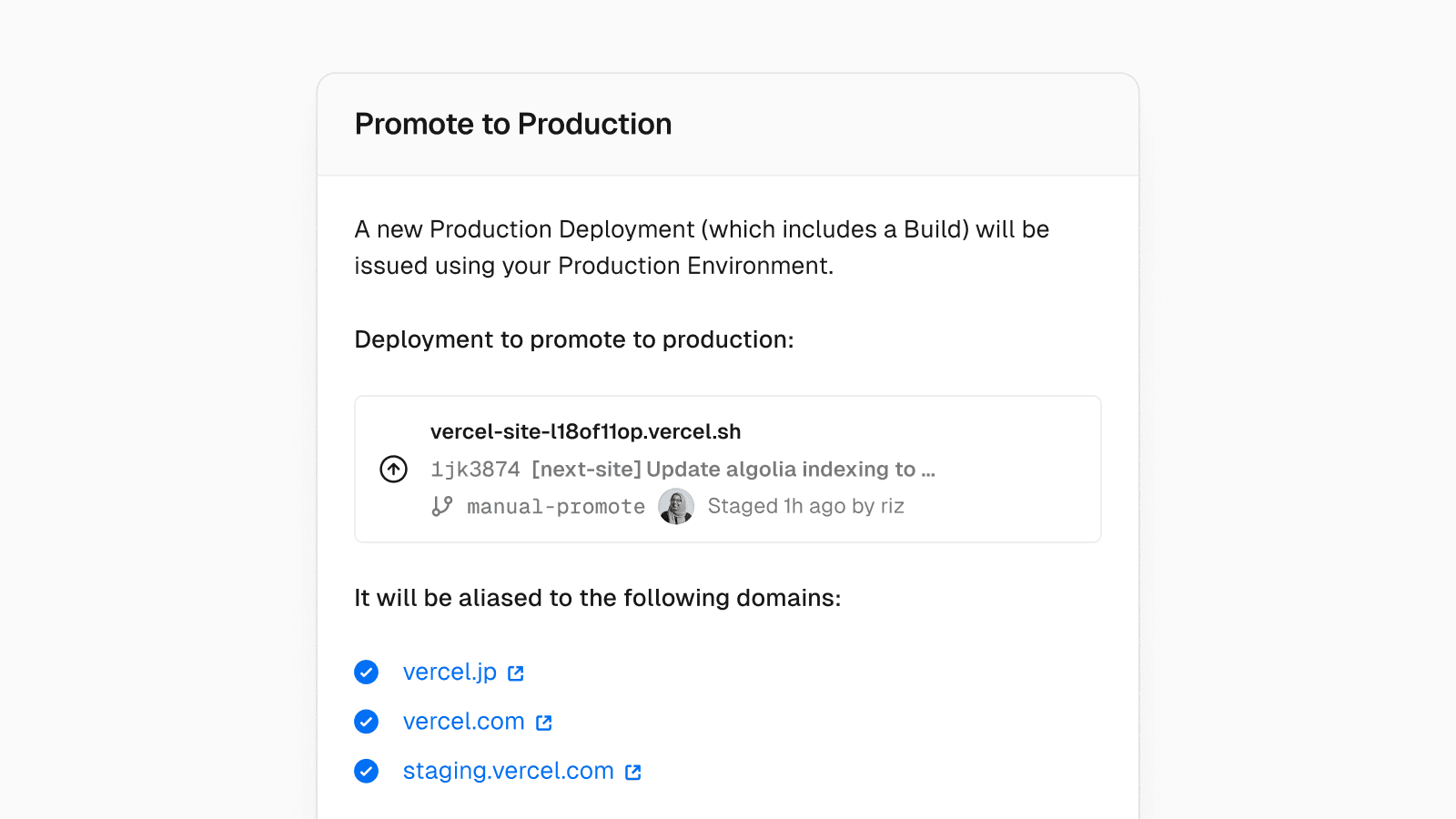Click riz's avatar picture

point(676,506)
